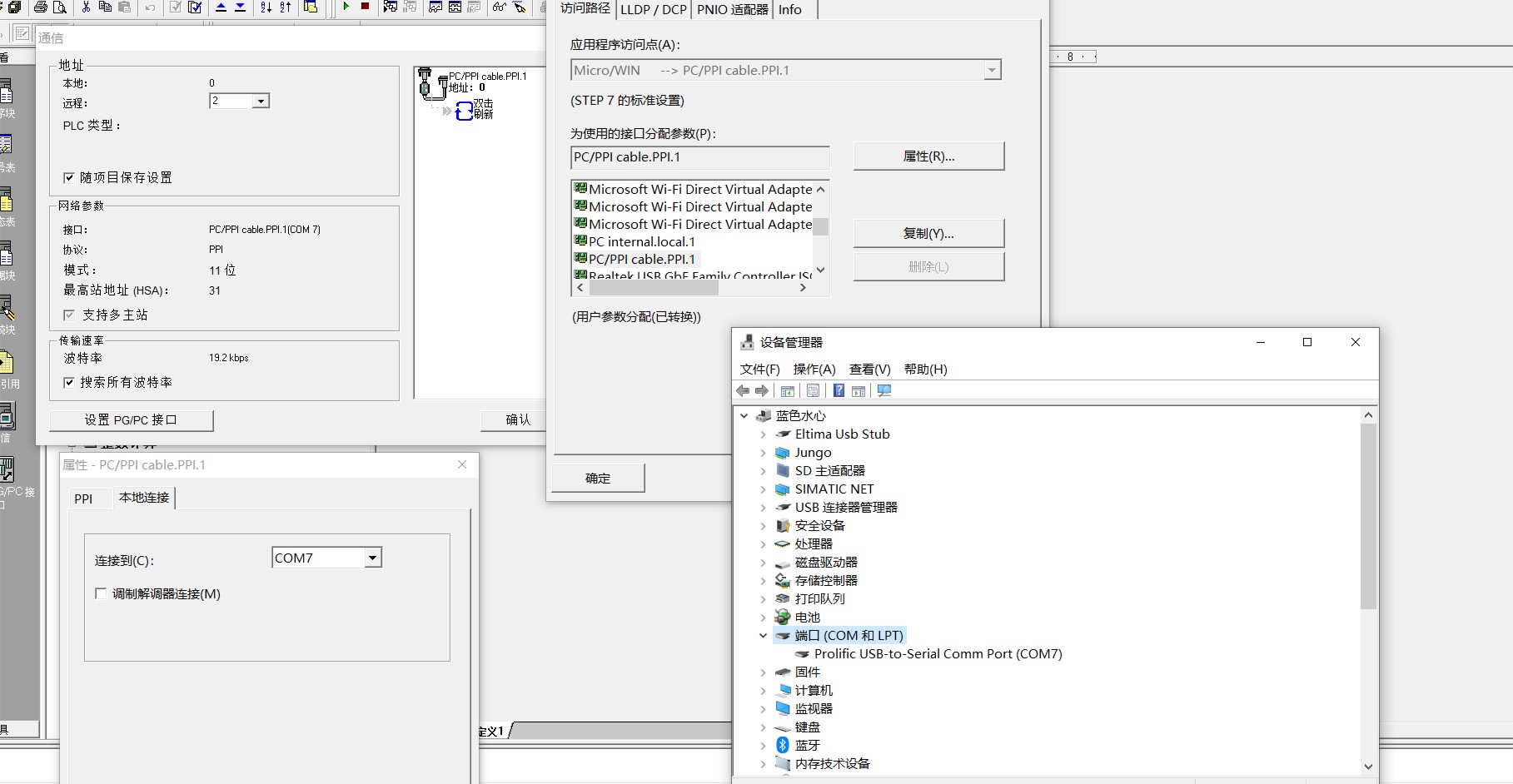Screen dimensions: 1513x784
Task: Click the 属性(R)... button
Action: click(928, 156)
